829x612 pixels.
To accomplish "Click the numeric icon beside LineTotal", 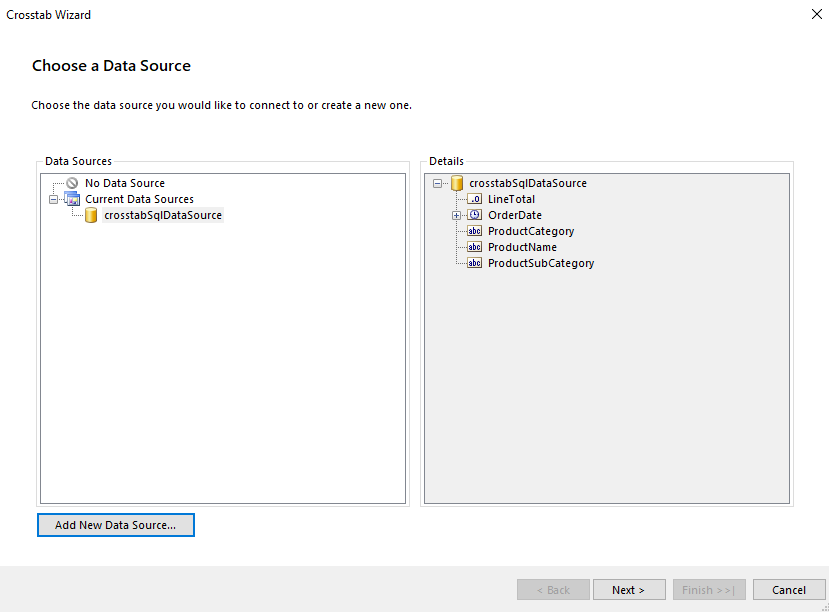I will [x=474, y=199].
